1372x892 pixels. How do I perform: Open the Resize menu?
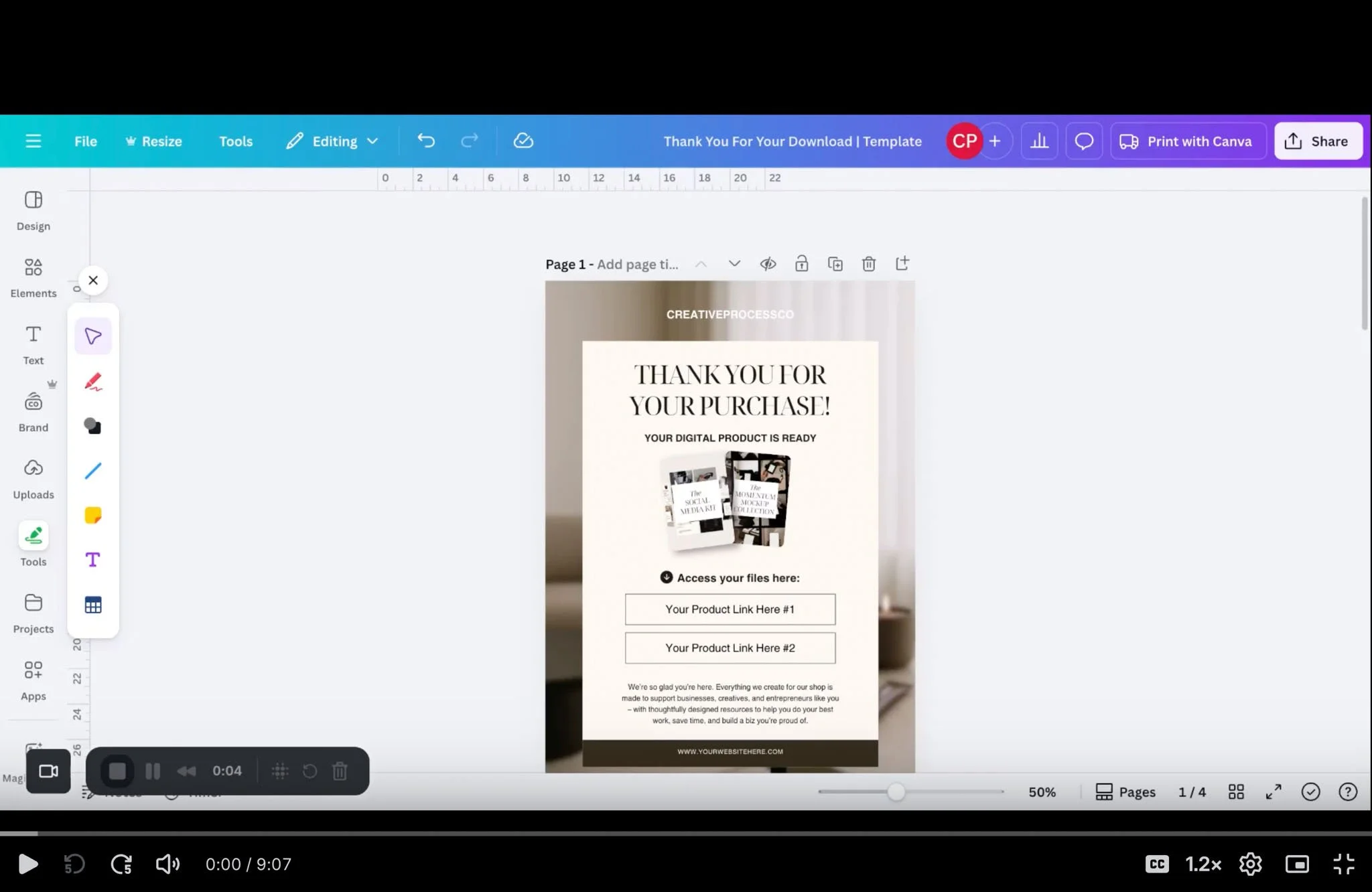tap(153, 141)
